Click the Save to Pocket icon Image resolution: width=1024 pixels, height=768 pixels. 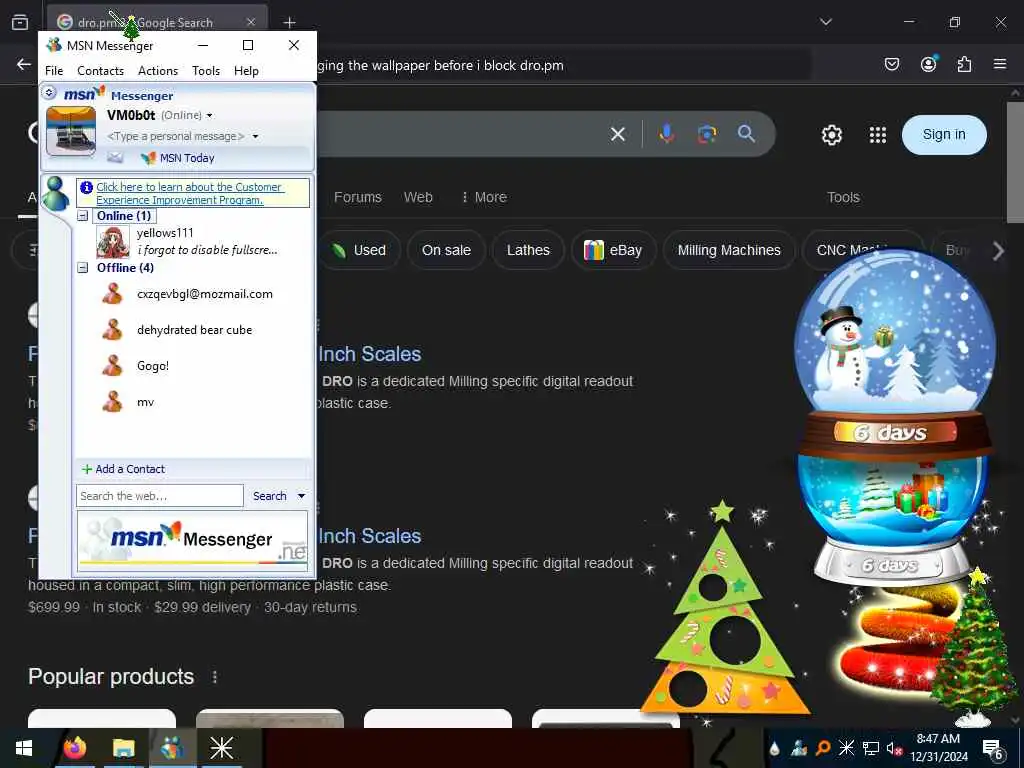[892, 64]
